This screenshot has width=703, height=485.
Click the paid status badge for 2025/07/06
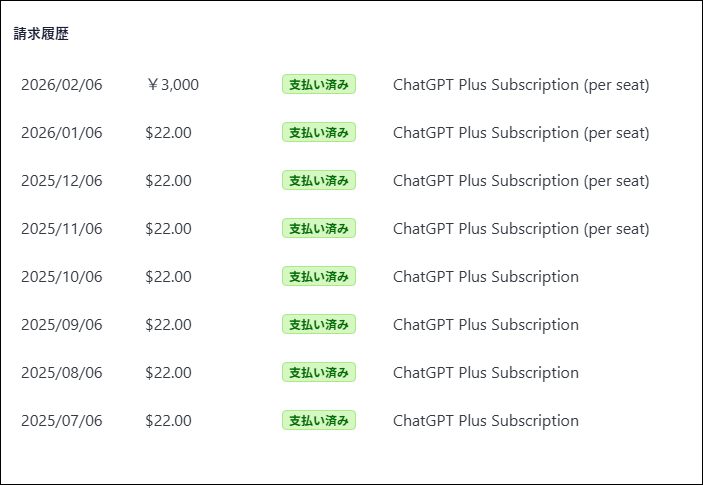click(x=319, y=421)
